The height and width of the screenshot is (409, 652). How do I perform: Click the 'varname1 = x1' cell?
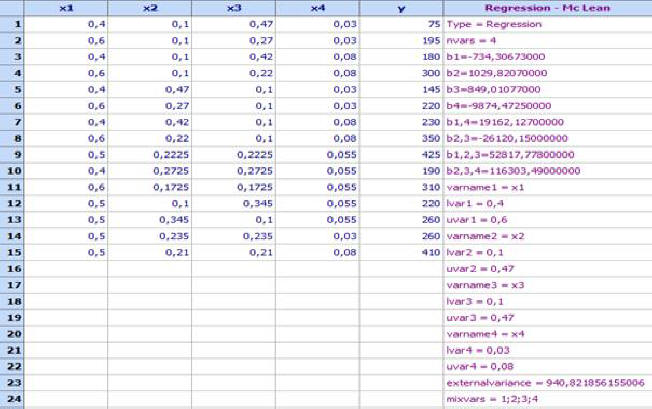(547, 187)
